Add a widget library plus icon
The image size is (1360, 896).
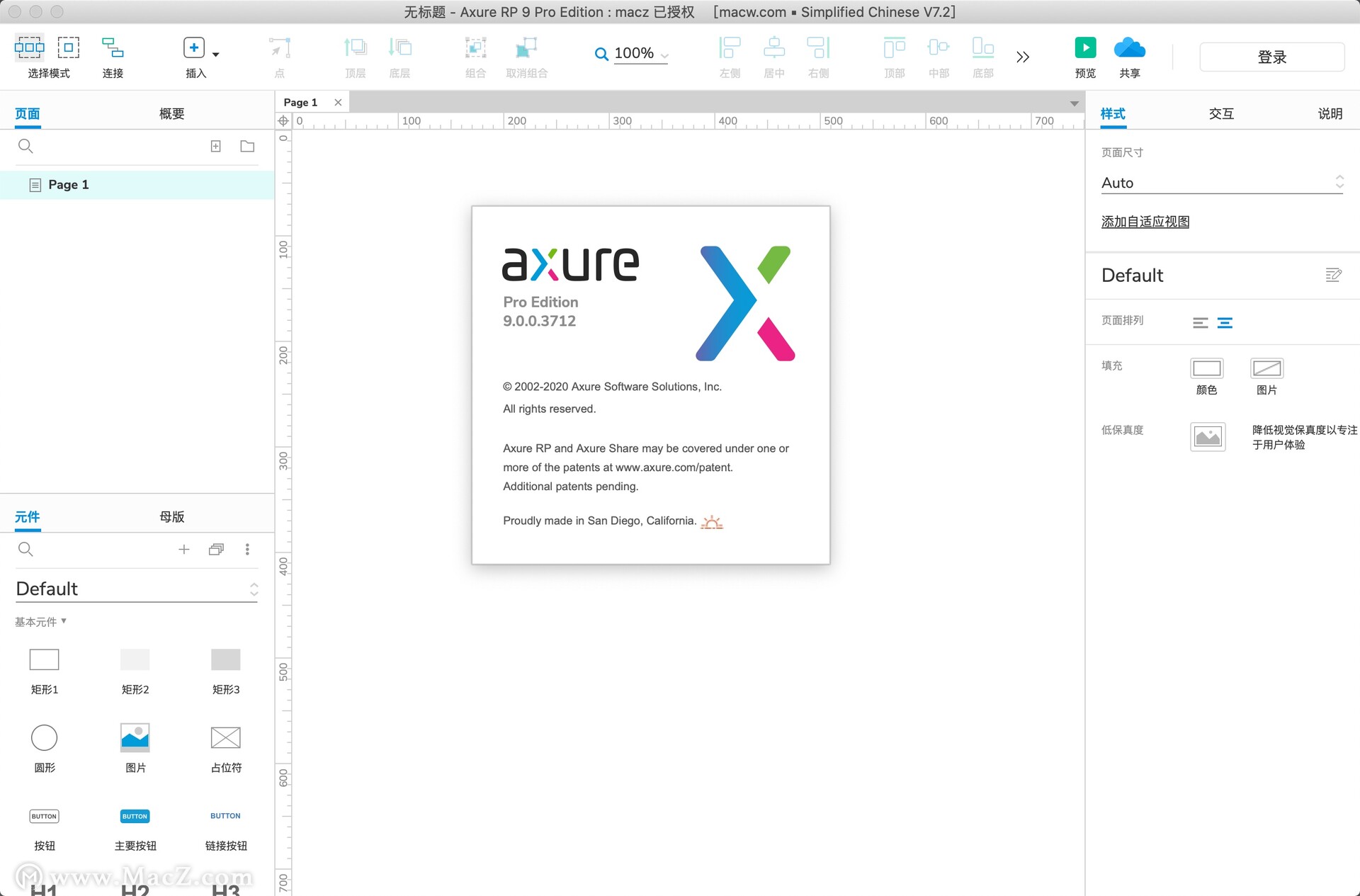184,549
